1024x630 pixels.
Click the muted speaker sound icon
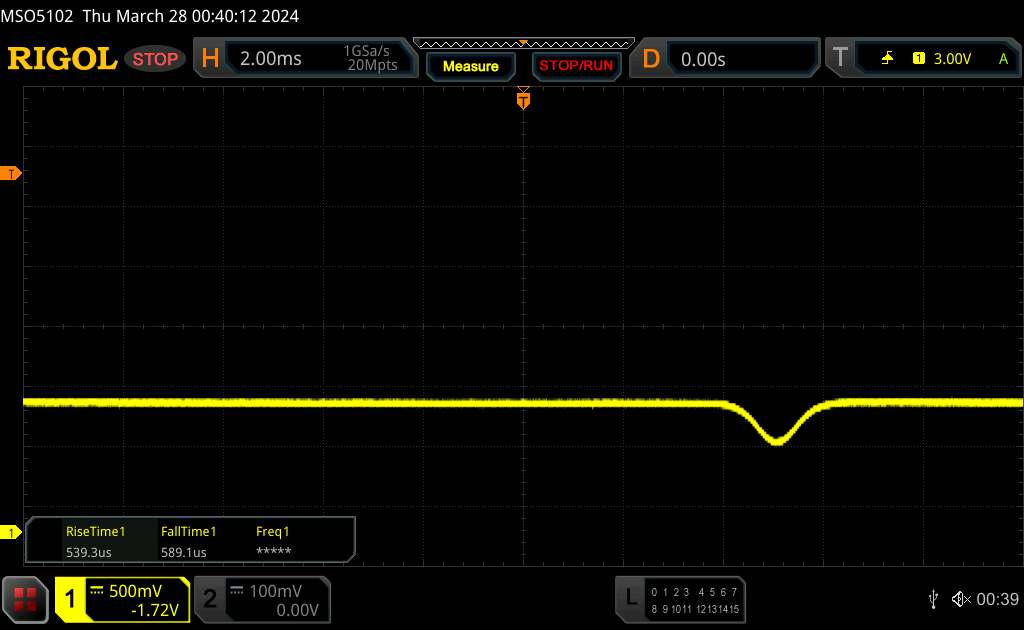point(961,598)
